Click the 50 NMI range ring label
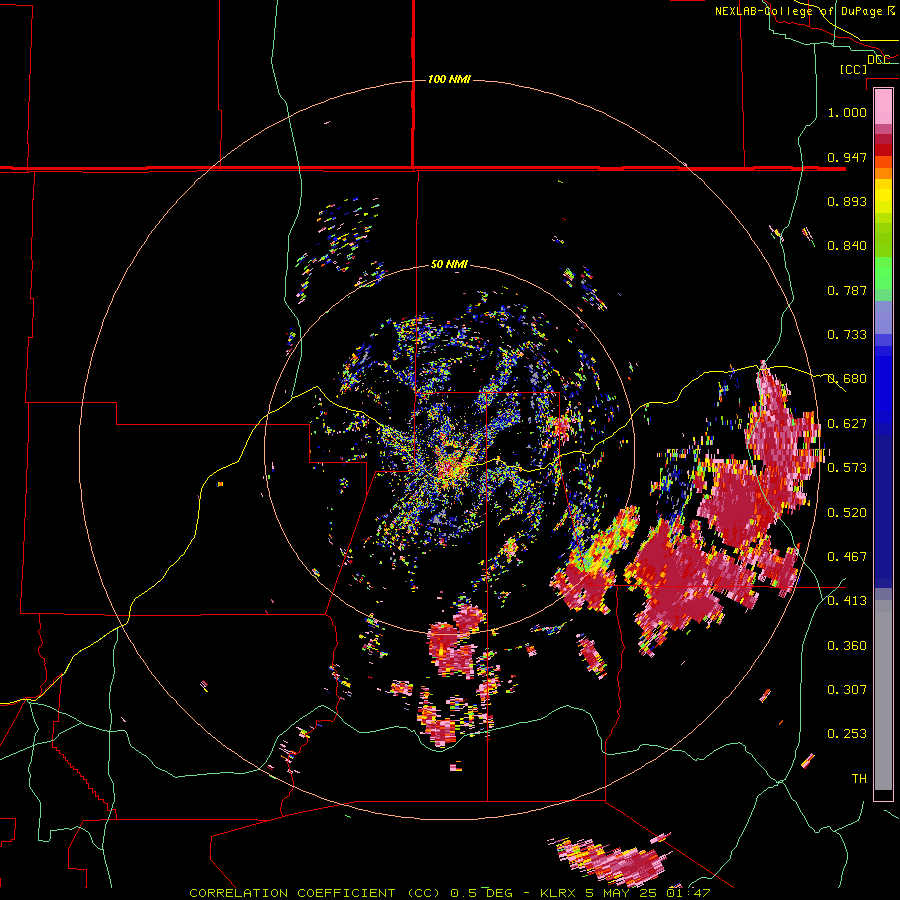Image resolution: width=900 pixels, height=900 pixels. [x=449, y=264]
